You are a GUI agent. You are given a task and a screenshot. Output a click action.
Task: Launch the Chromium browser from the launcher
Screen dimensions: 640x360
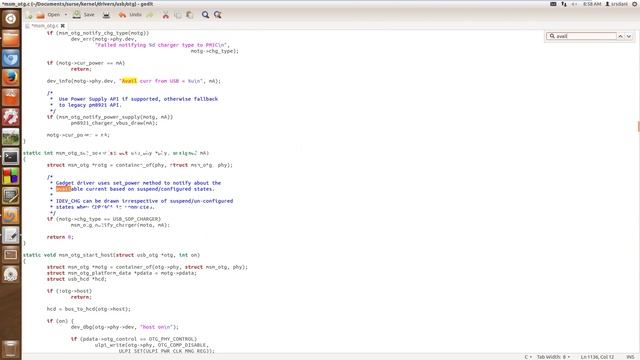click(11, 58)
